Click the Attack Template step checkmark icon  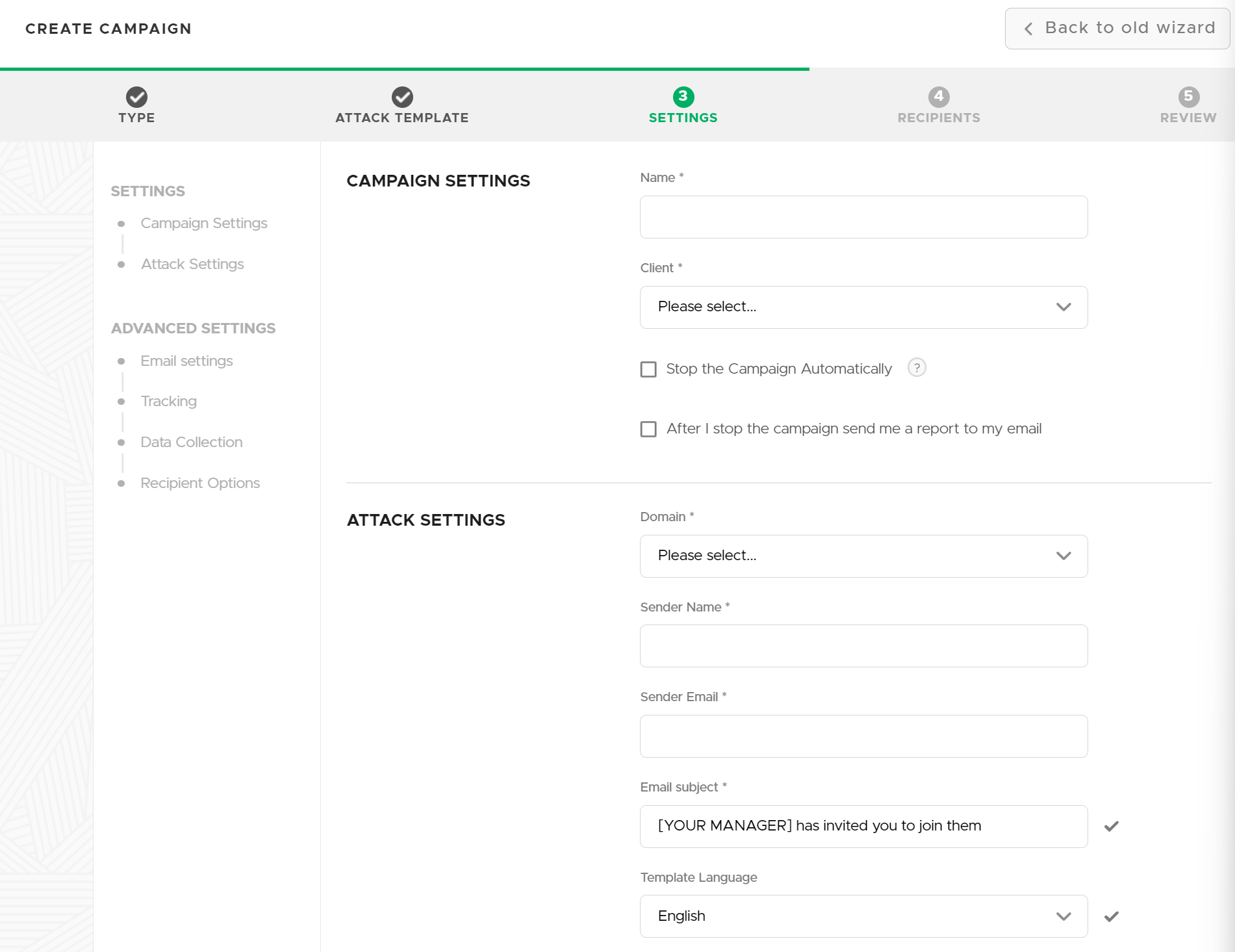tap(402, 97)
